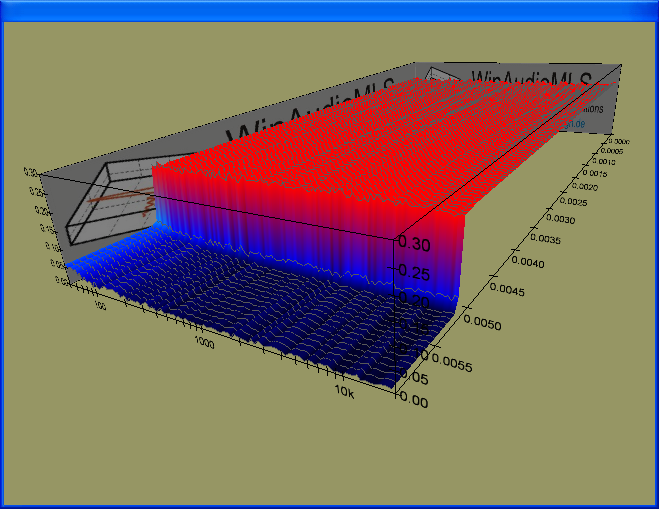Click the large 0.30 amplitude axis label
The image size is (659, 509).
415,243
